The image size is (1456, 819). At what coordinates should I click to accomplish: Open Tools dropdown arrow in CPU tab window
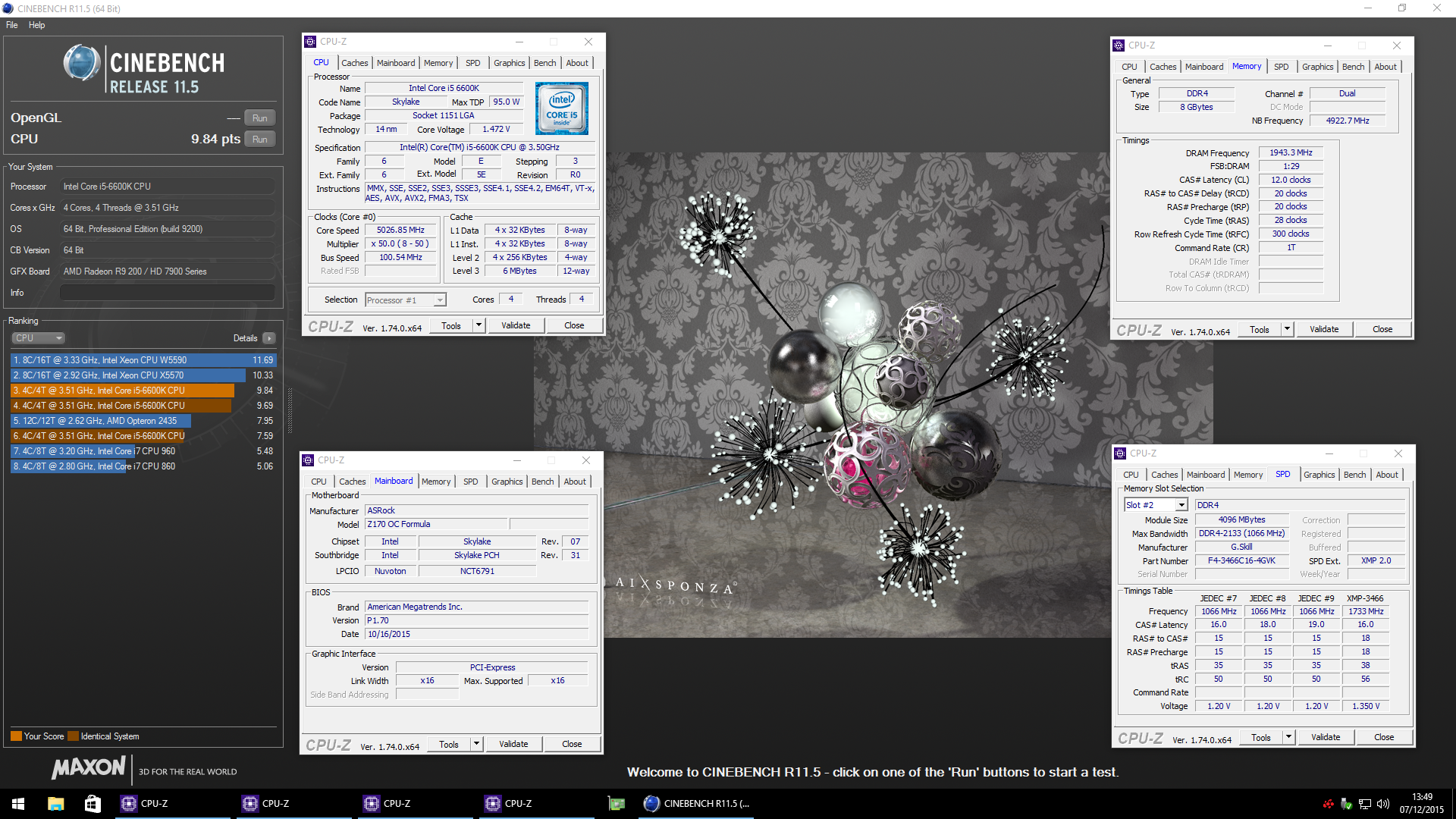tap(479, 325)
